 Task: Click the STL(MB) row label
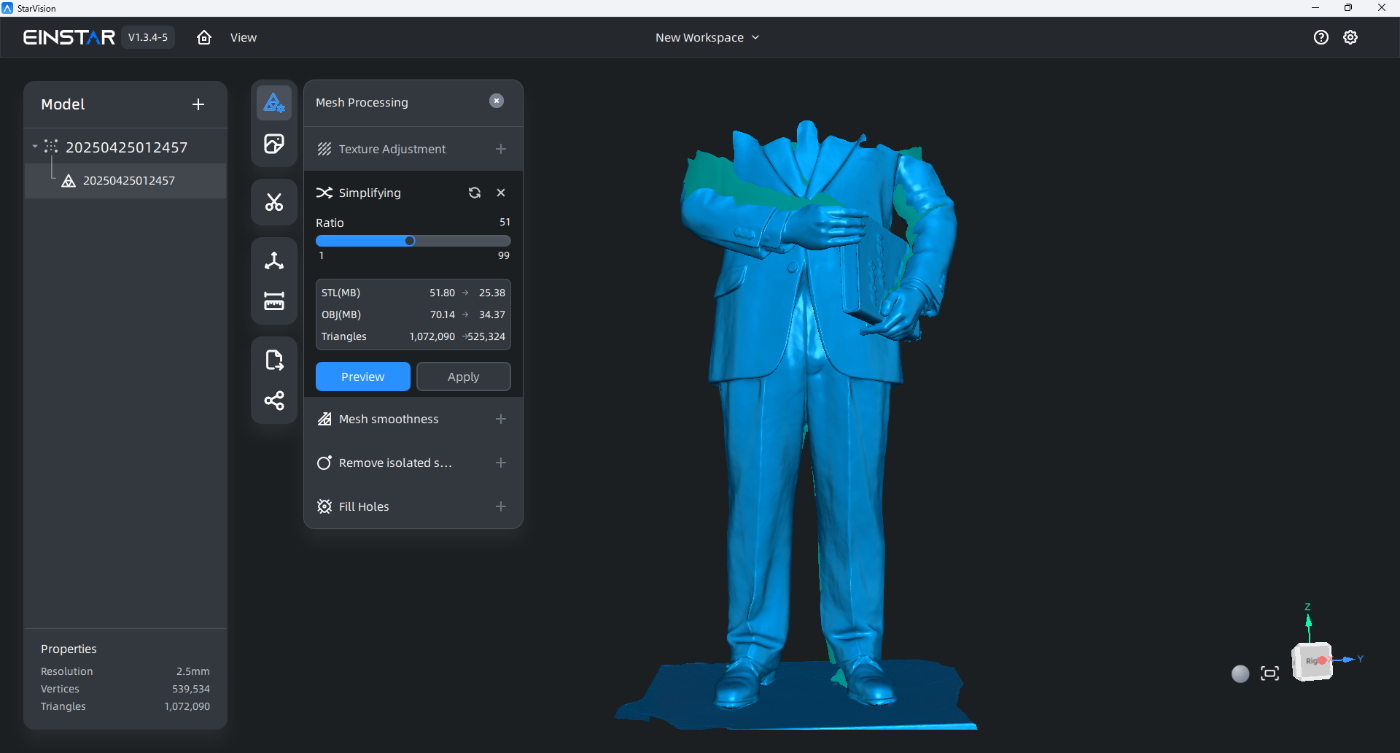pos(341,293)
